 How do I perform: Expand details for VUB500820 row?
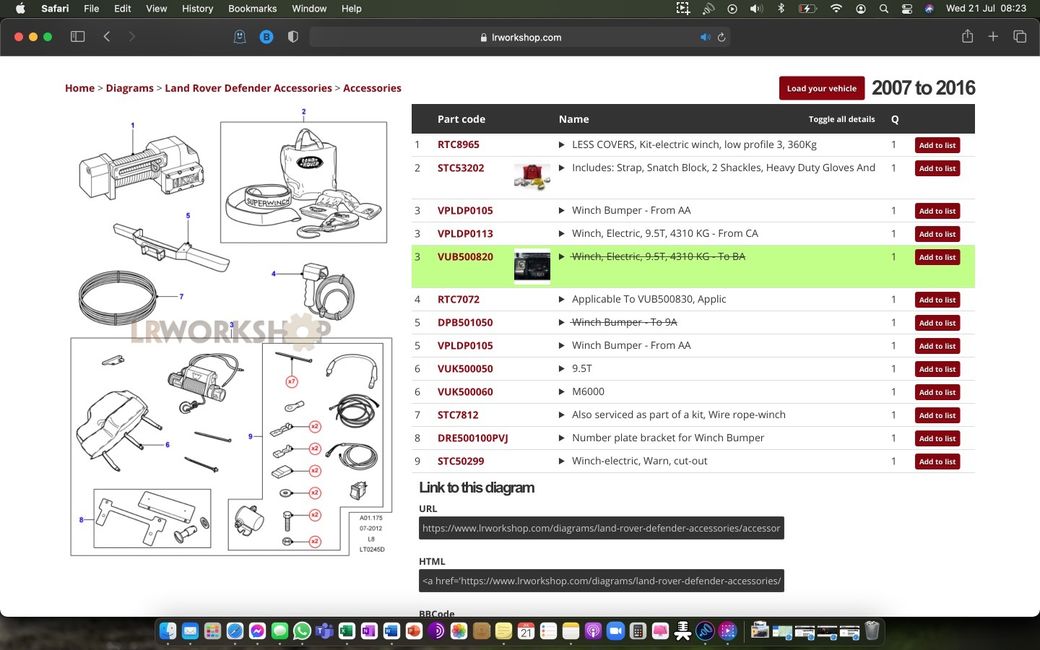click(562, 257)
